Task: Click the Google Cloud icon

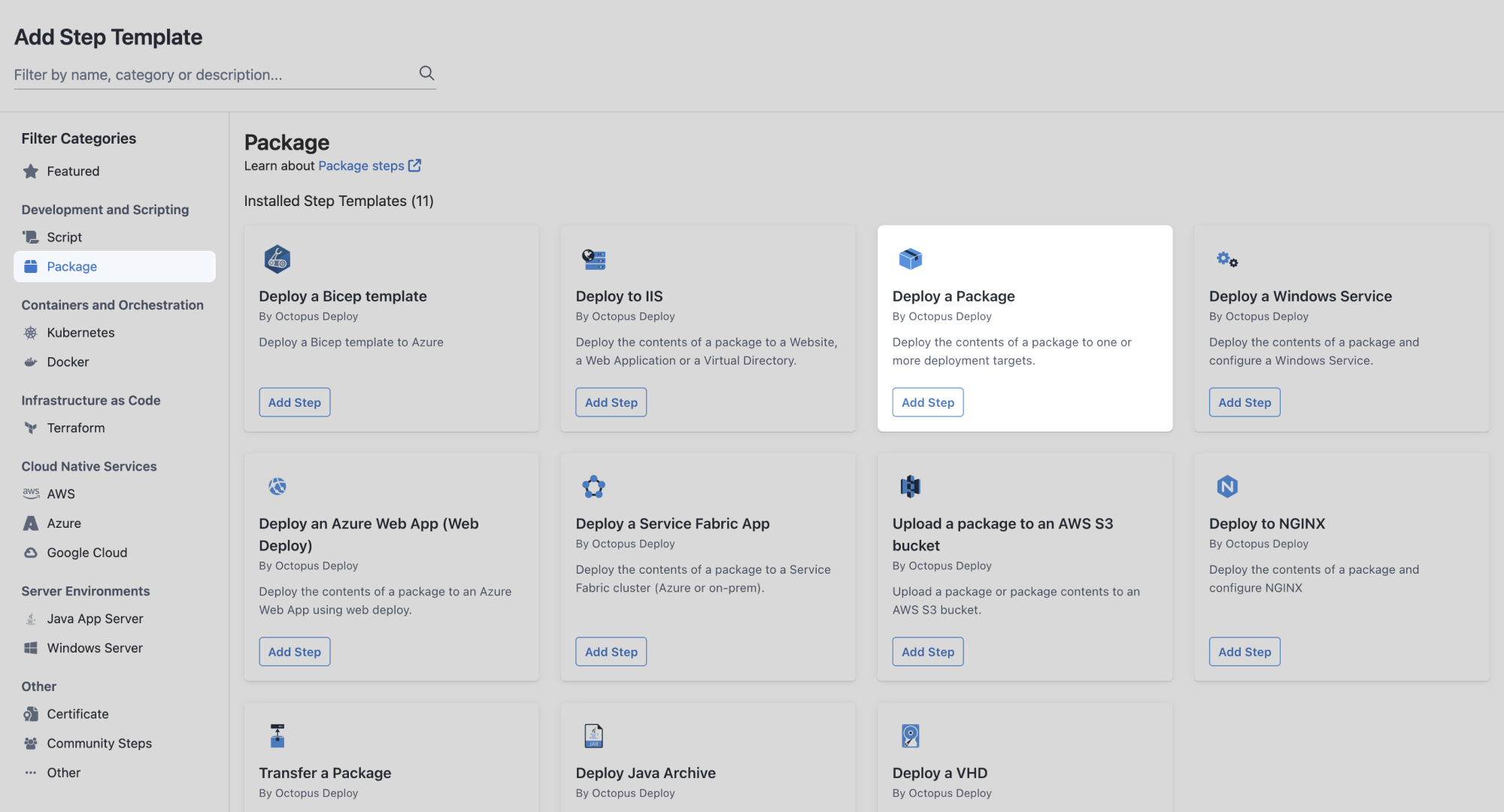Action: [x=31, y=553]
